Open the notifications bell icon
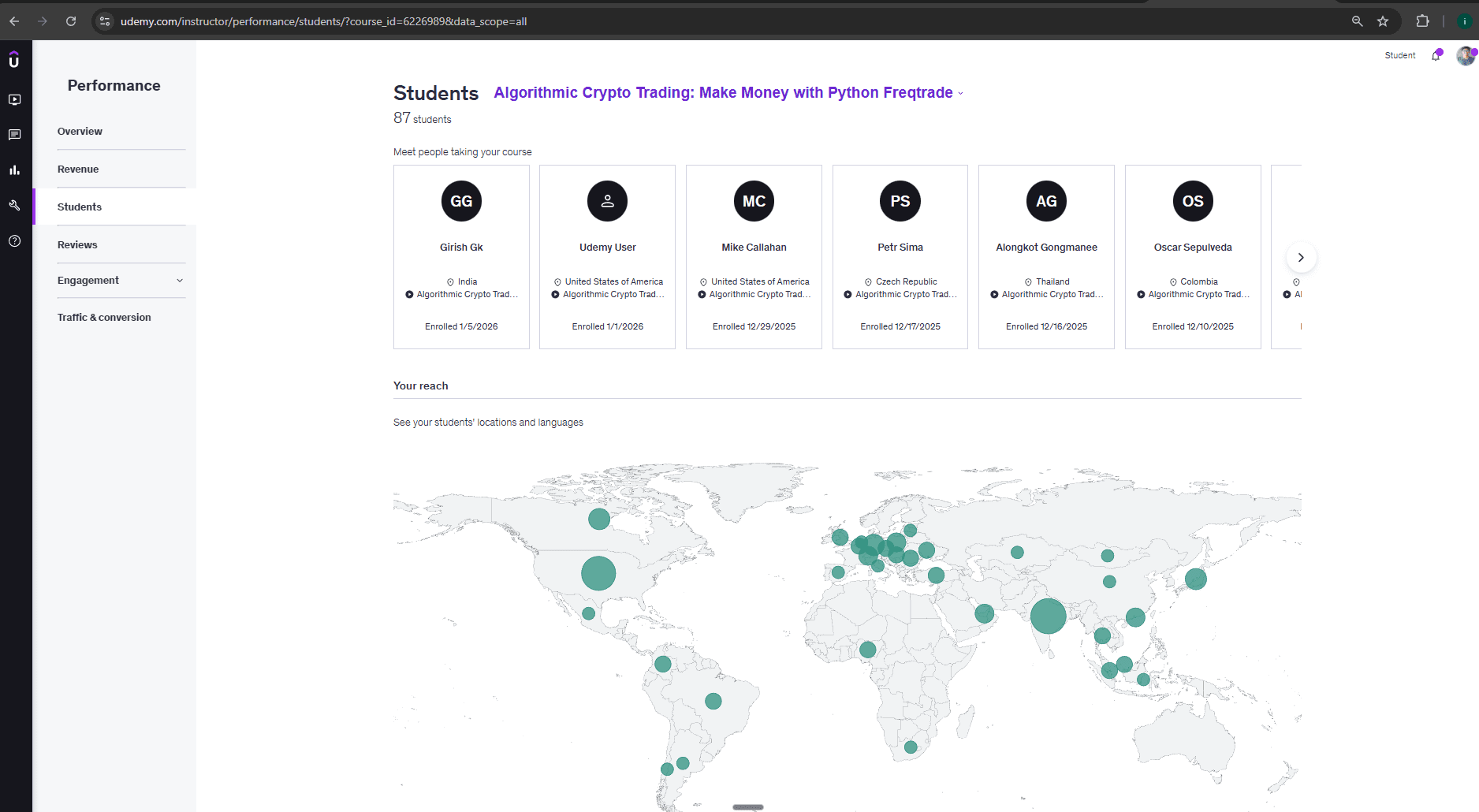The width and height of the screenshot is (1479, 812). pyautogui.click(x=1436, y=55)
